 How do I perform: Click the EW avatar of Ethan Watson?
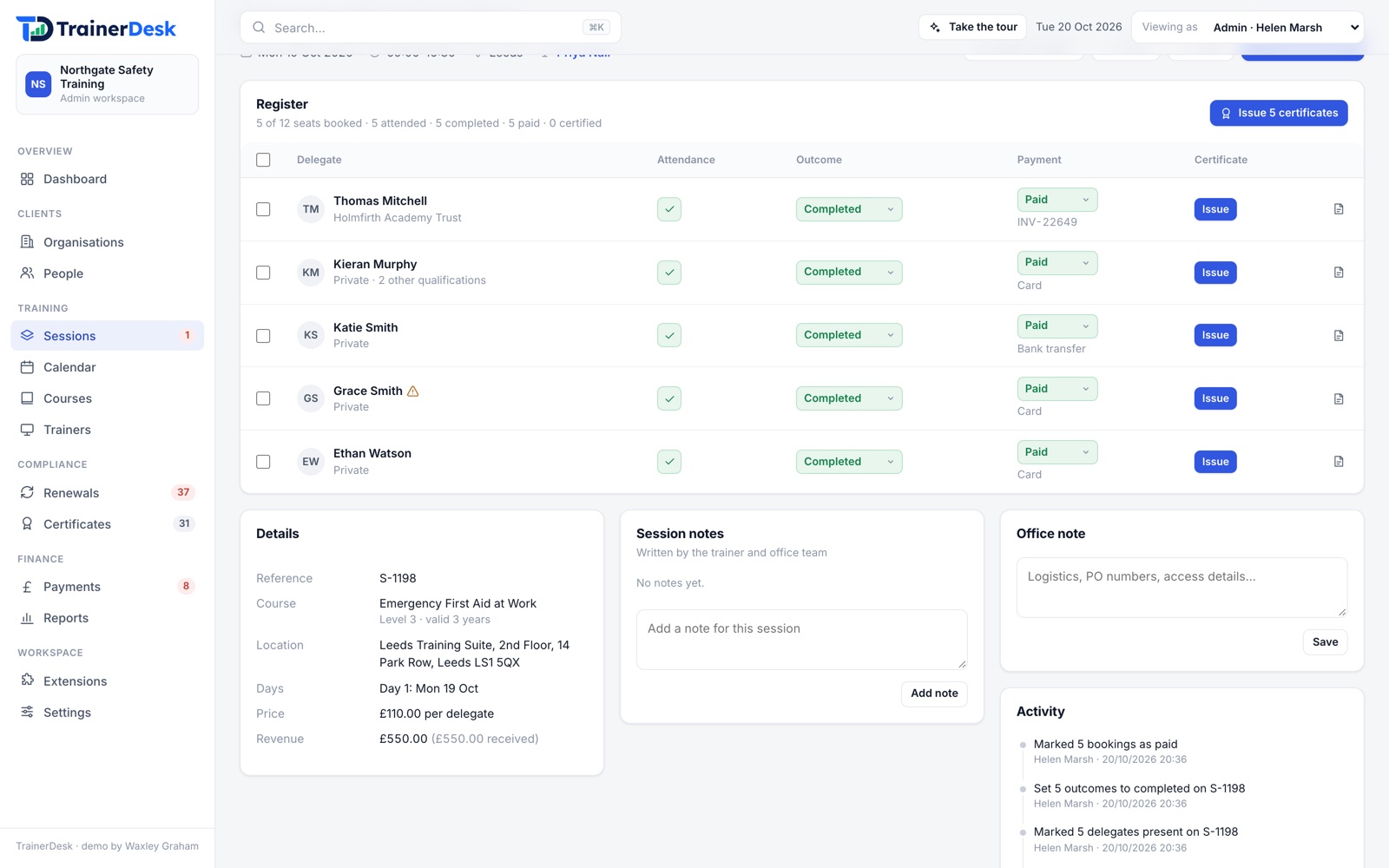(x=311, y=462)
